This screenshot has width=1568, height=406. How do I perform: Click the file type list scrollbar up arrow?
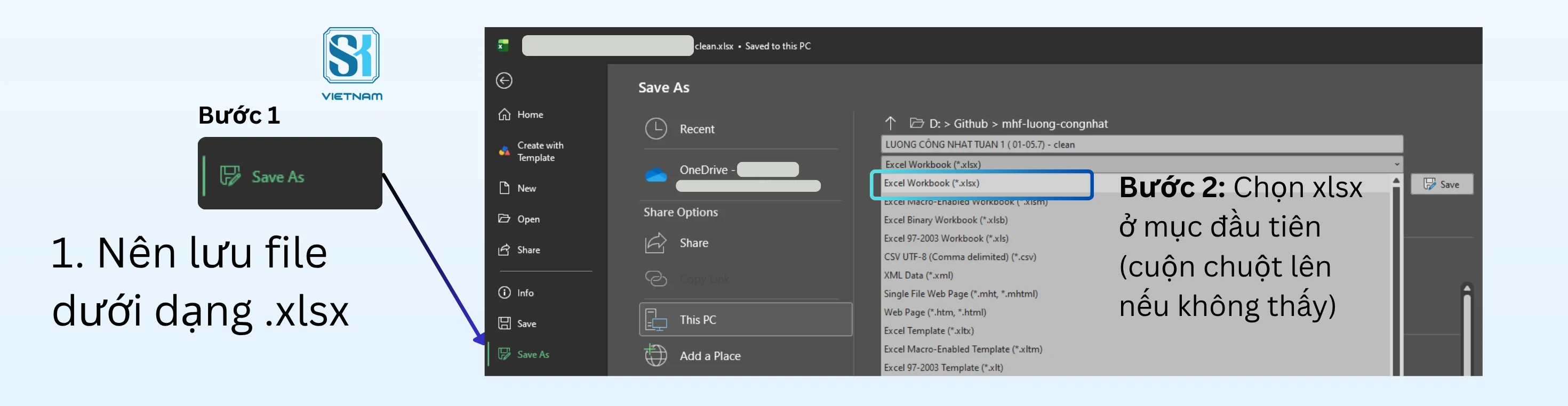click(1396, 181)
